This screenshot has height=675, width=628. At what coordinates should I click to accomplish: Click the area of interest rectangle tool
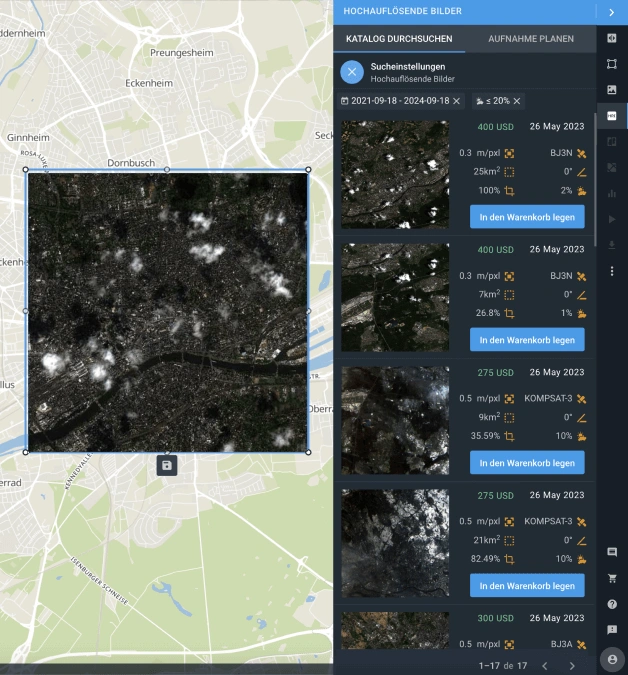coord(612,64)
